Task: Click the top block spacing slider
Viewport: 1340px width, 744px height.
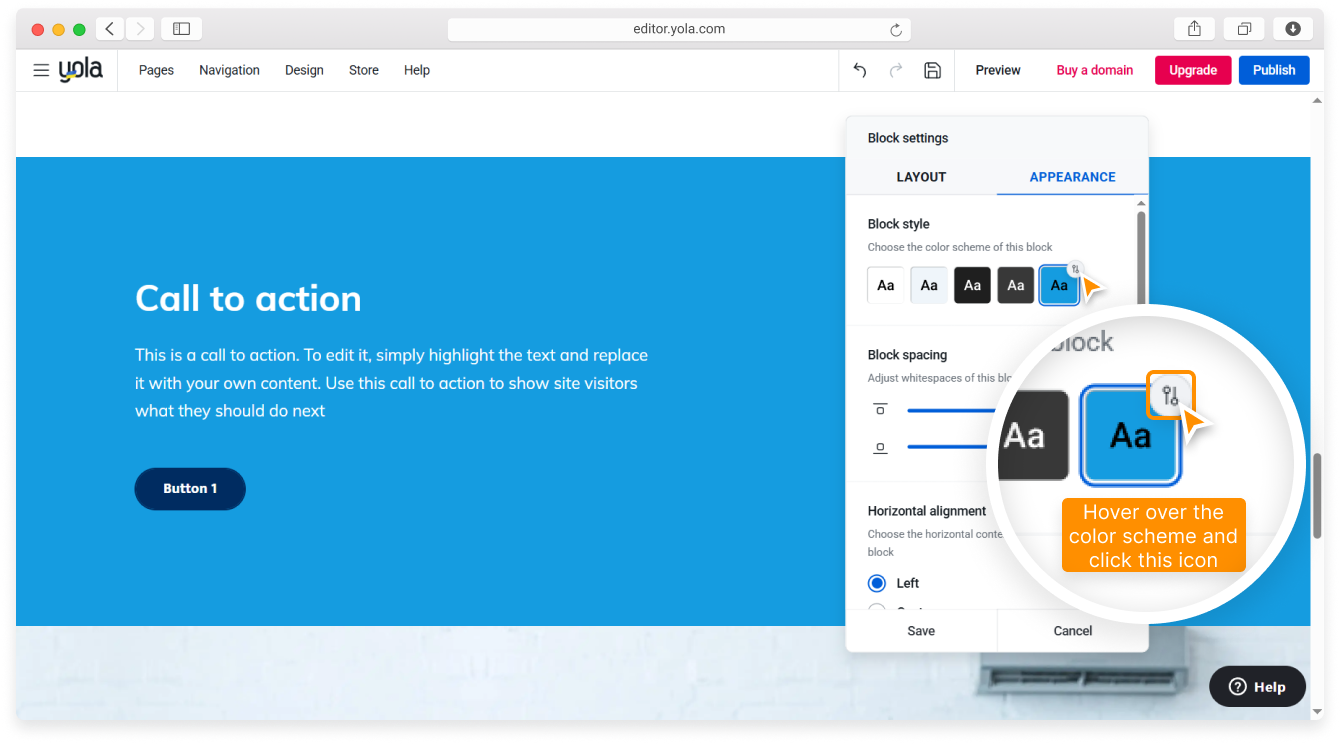Action: [950, 410]
